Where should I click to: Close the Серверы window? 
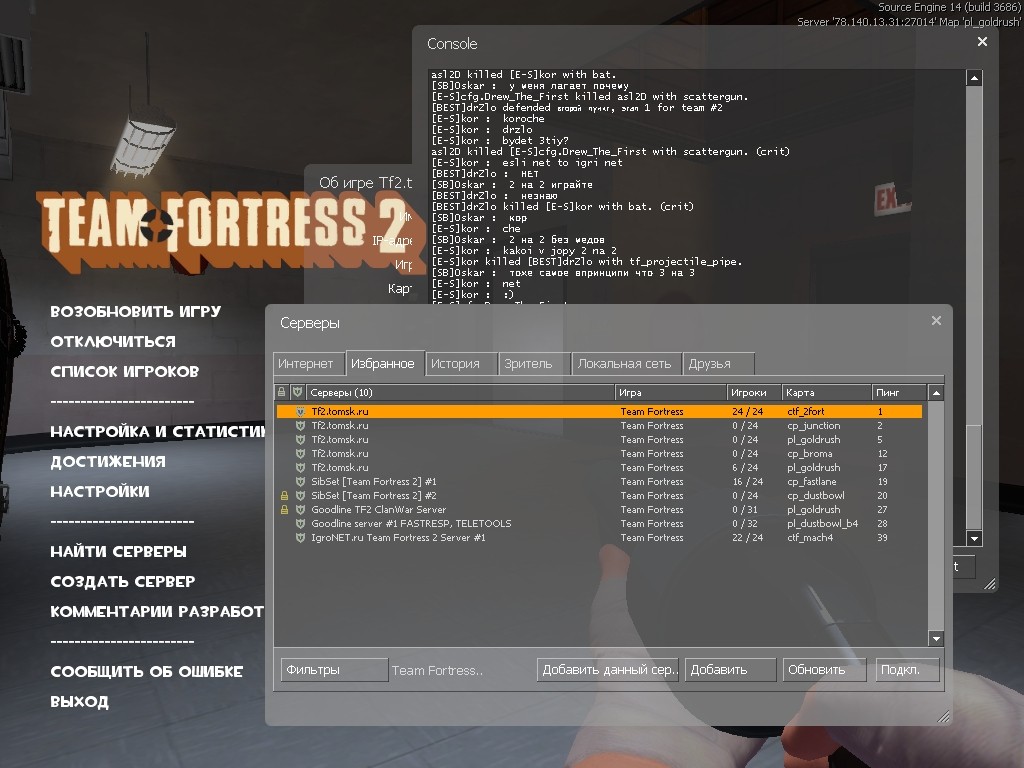tap(936, 321)
